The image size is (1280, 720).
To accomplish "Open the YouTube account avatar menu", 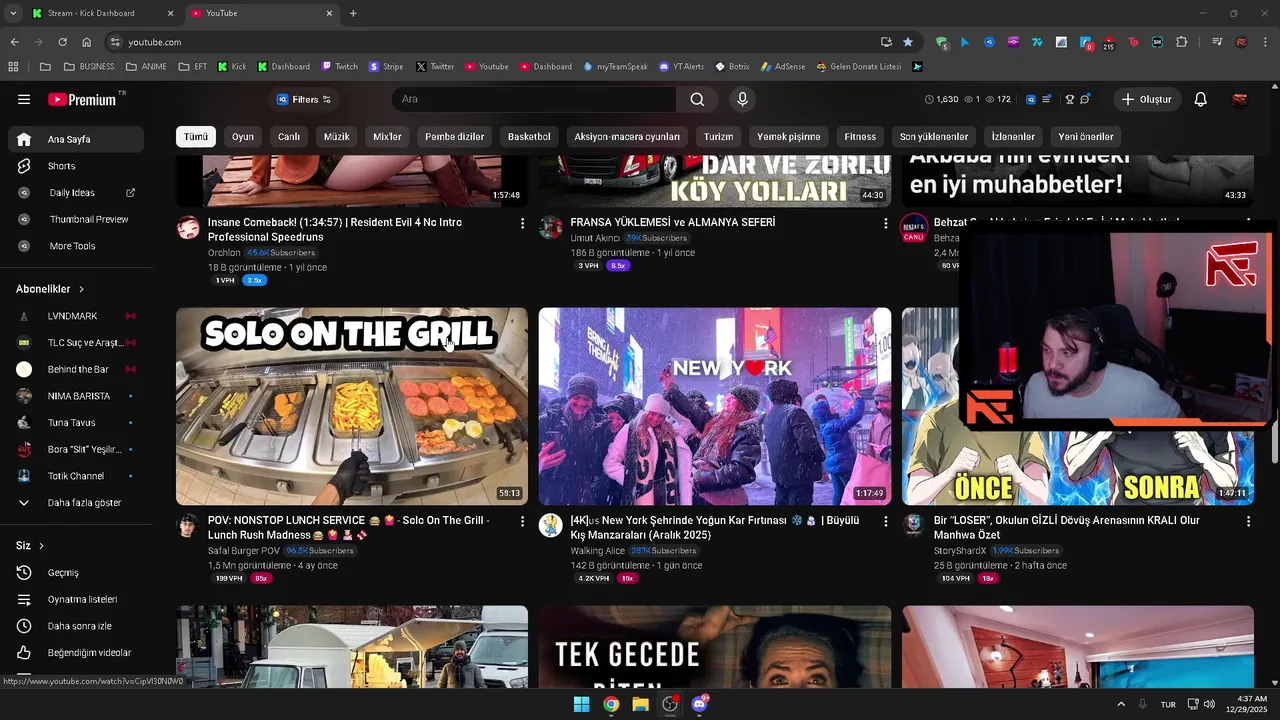I will pyautogui.click(x=1239, y=99).
